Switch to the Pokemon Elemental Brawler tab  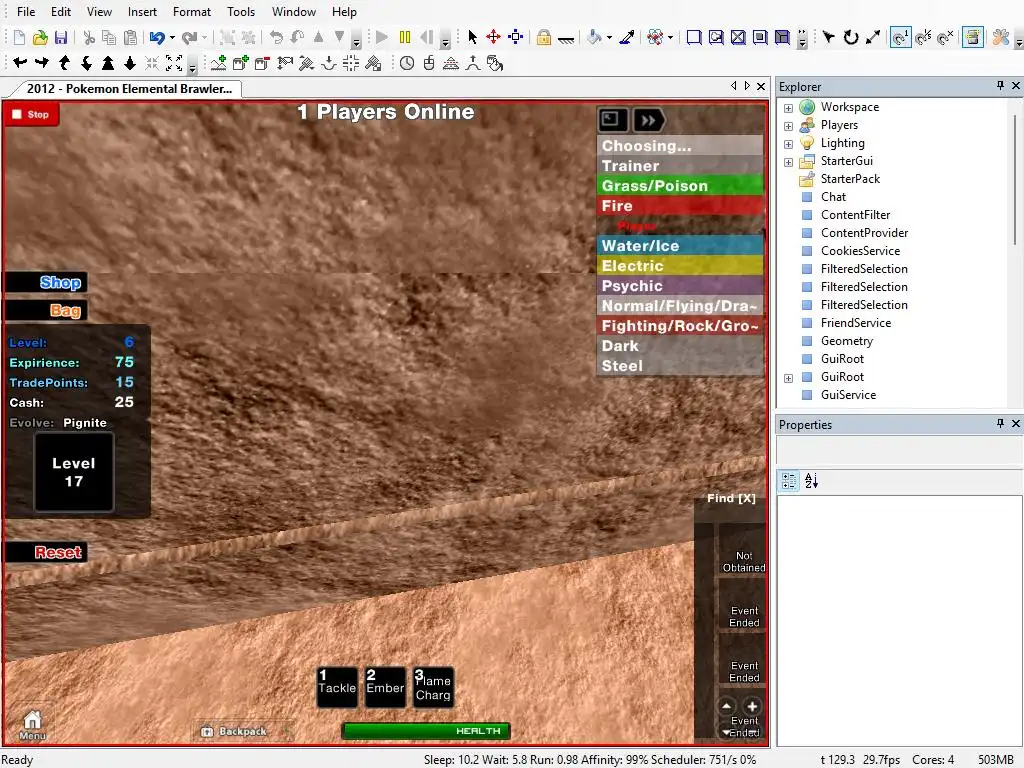[x=129, y=89]
